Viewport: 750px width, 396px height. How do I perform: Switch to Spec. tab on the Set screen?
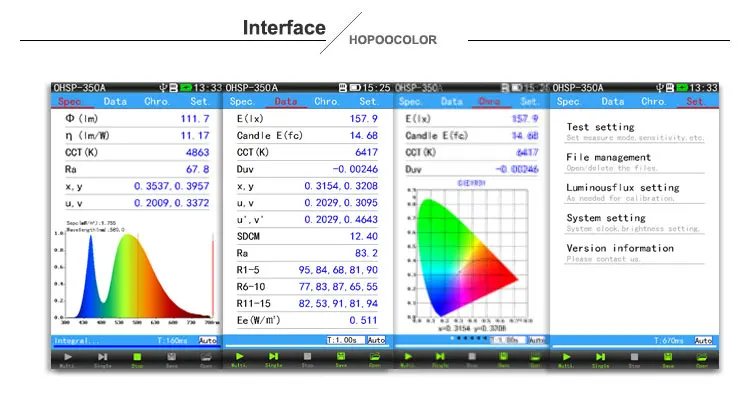(569, 101)
